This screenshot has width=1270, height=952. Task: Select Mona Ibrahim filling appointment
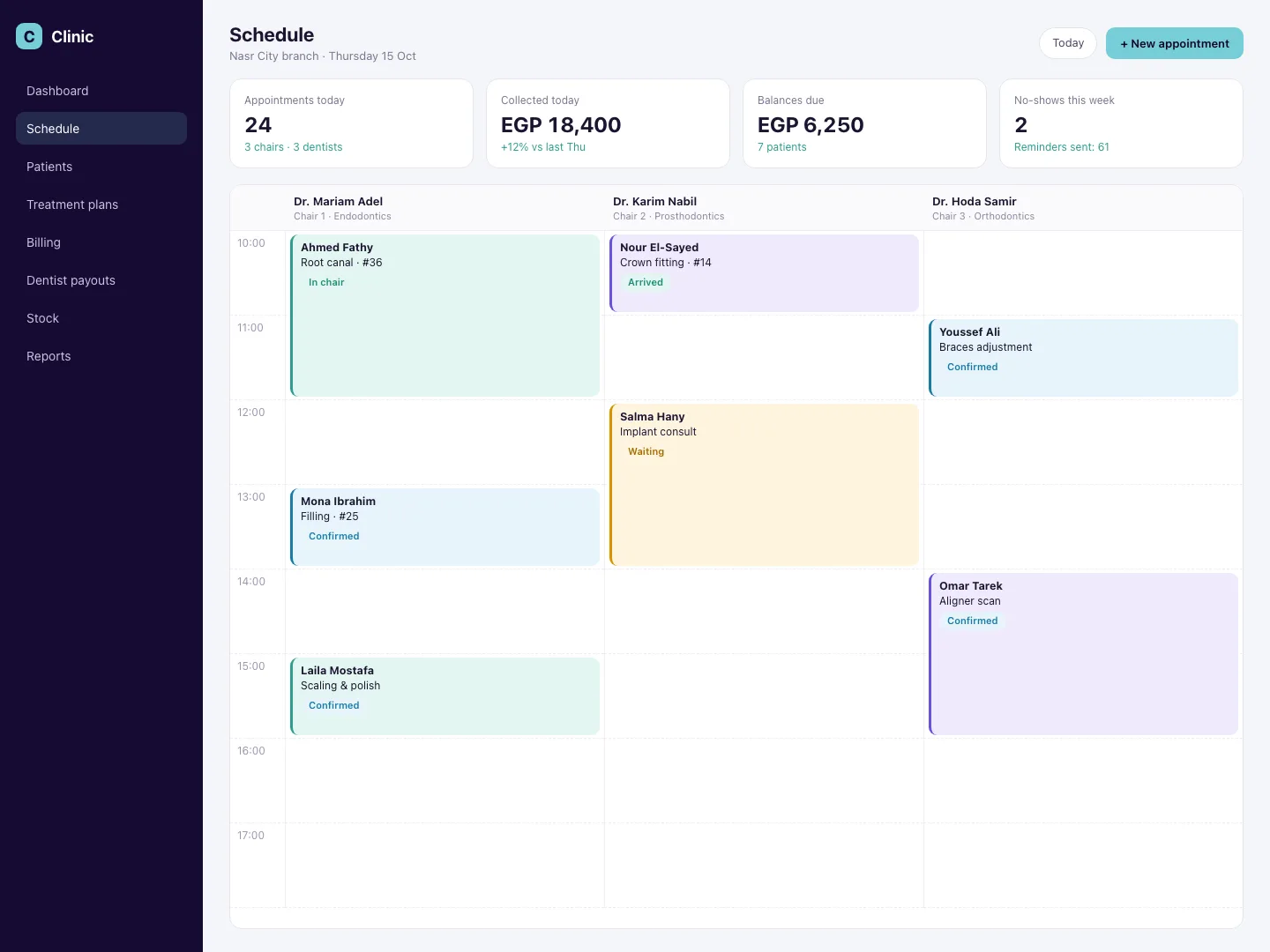445,527
